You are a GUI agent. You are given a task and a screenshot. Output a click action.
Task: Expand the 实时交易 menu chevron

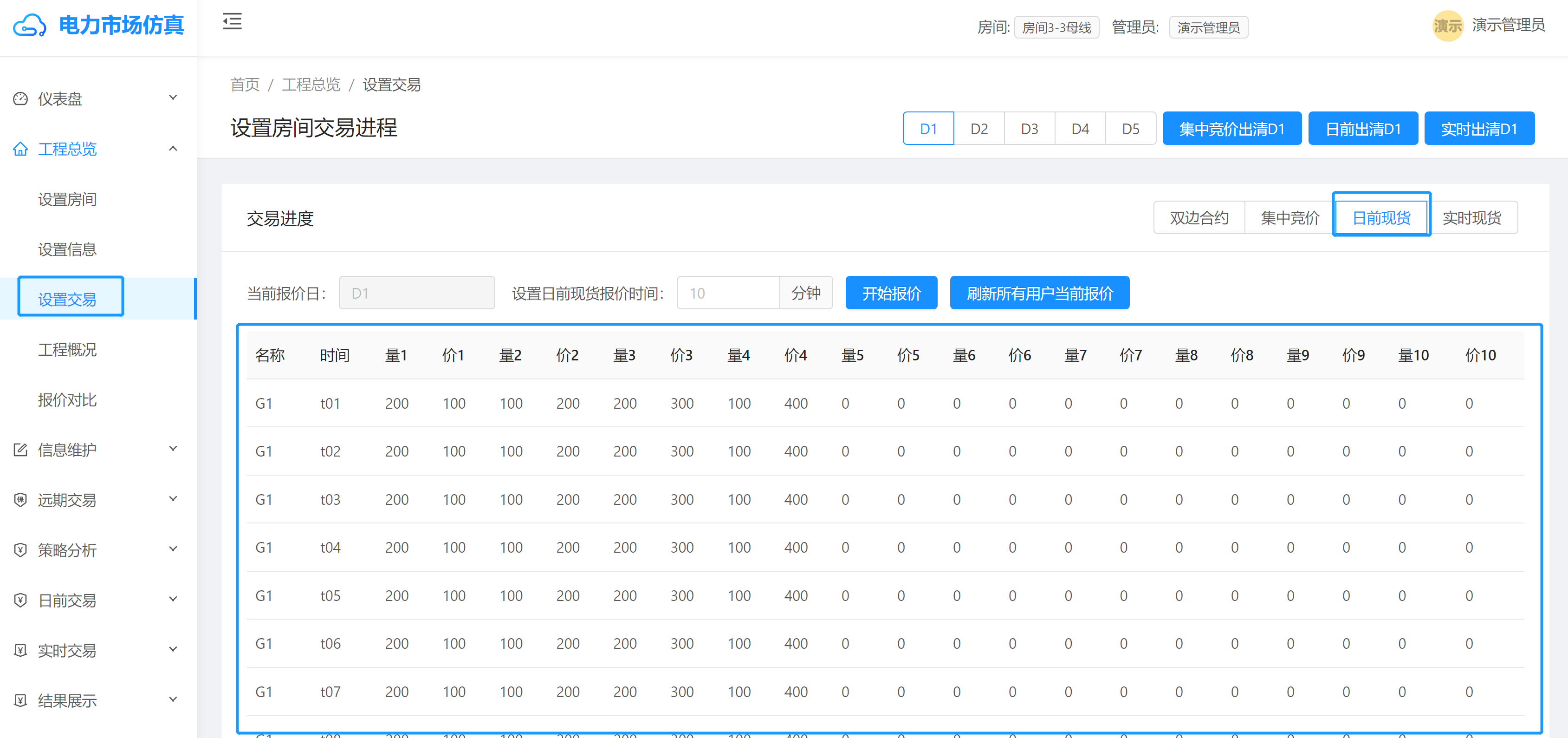click(173, 649)
